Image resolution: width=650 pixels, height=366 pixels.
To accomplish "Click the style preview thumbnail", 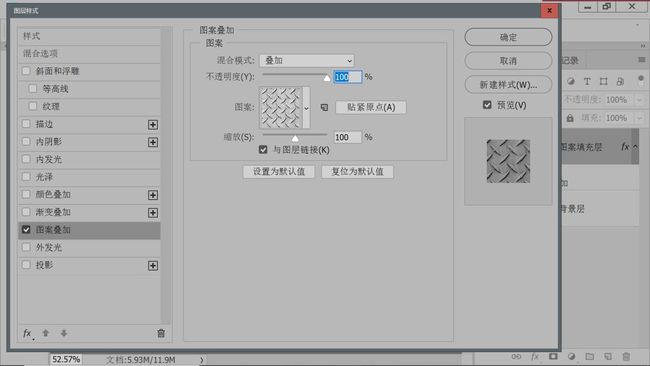I will (508, 161).
